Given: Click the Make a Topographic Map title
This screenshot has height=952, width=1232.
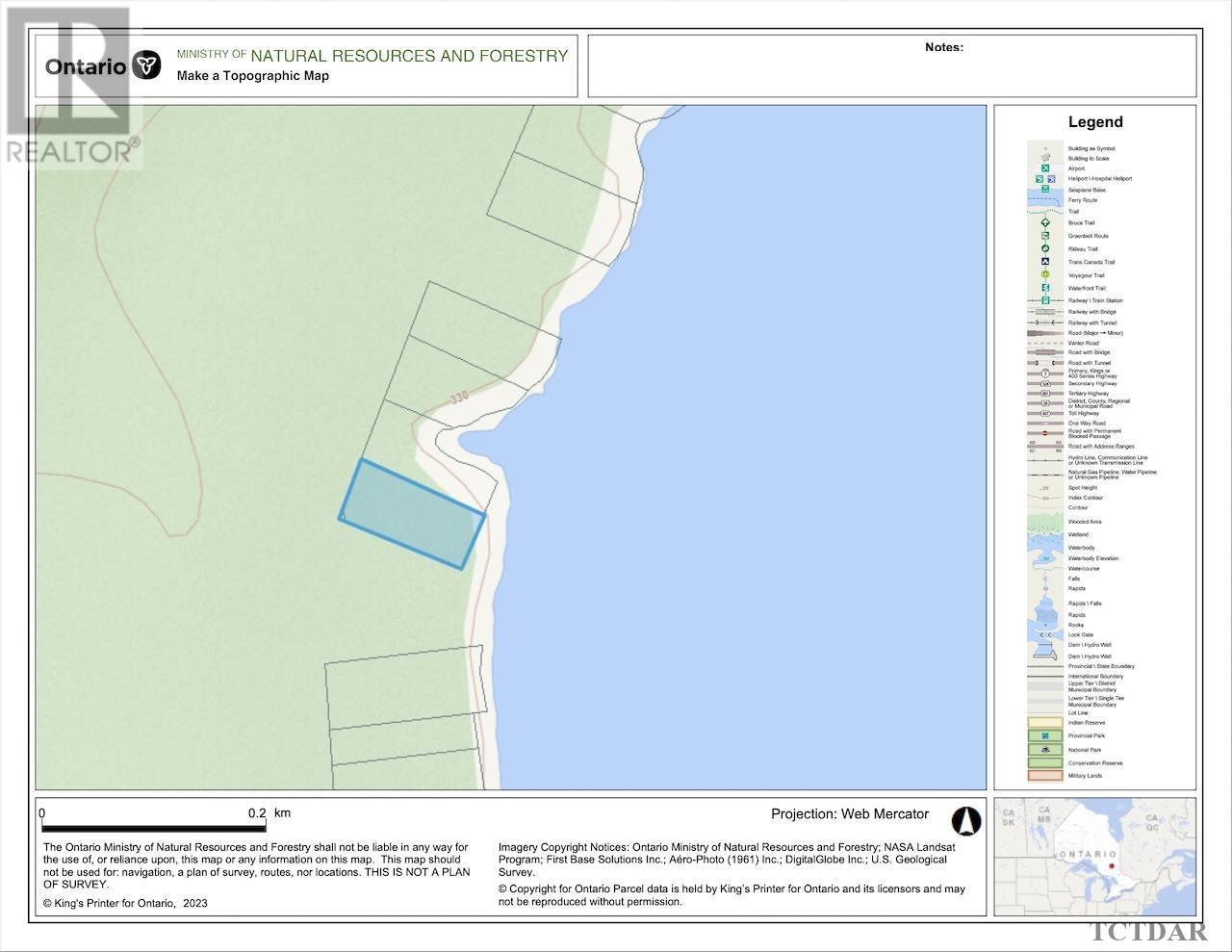Looking at the screenshot, I should coord(253,75).
